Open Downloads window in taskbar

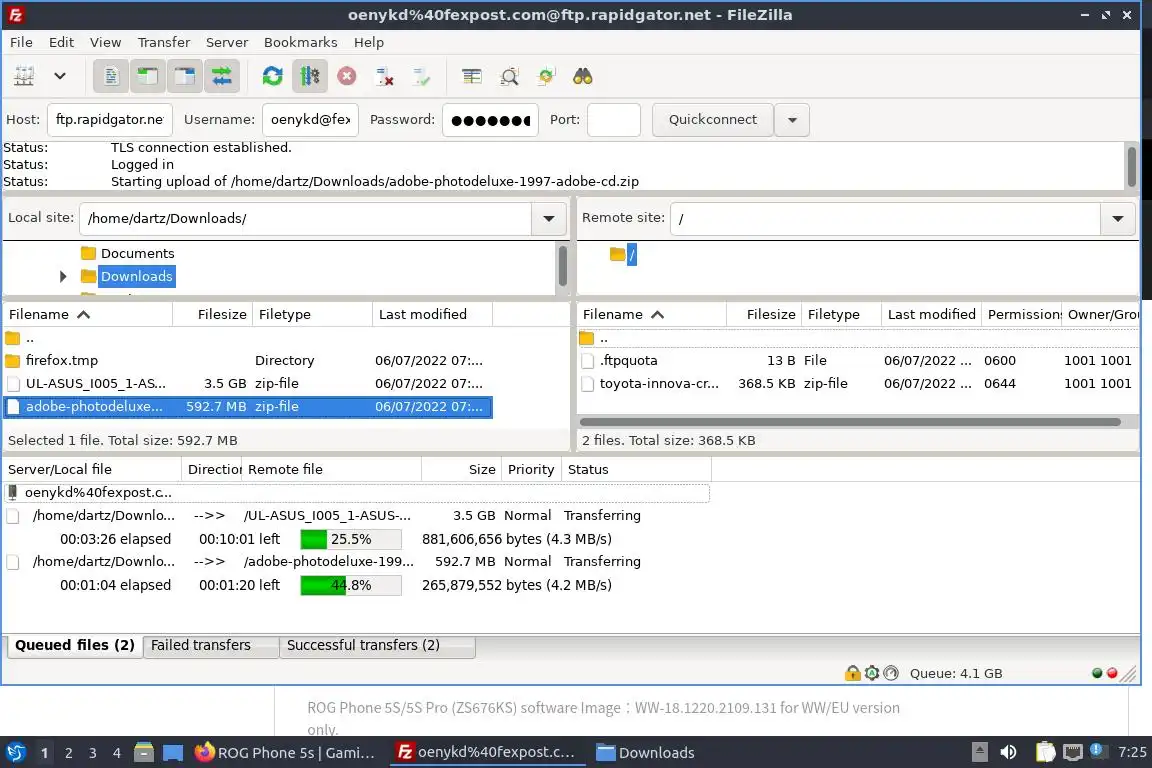(x=646, y=753)
